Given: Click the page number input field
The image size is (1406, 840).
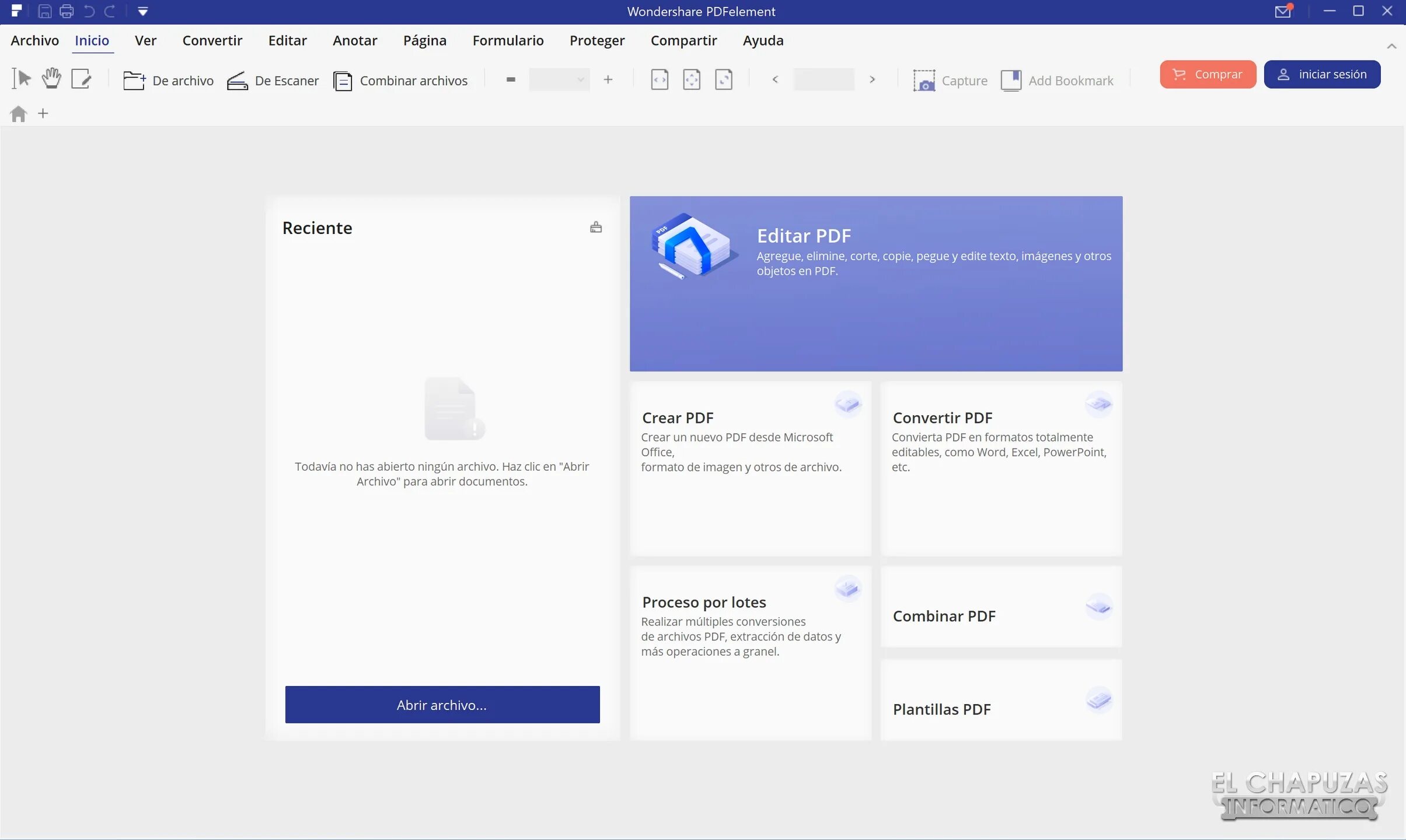Looking at the screenshot, I should [823, 79].
